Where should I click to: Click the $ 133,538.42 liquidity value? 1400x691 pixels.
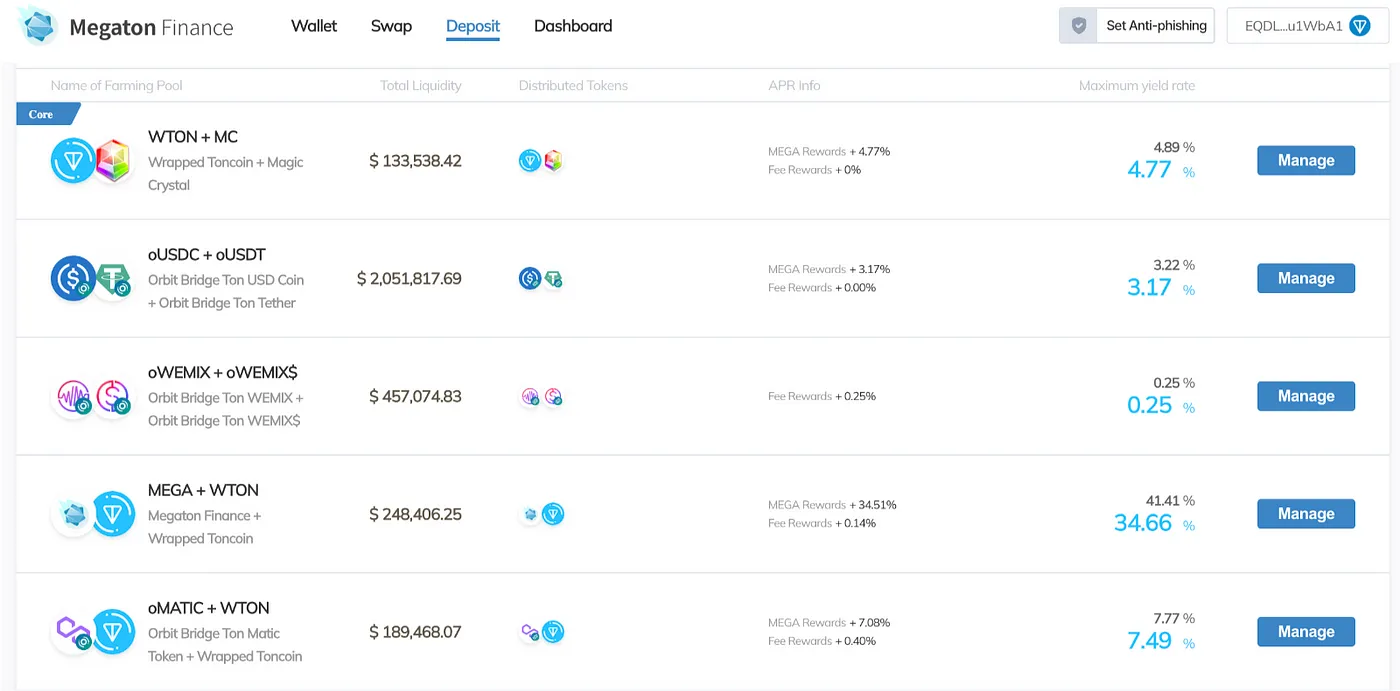415,161
